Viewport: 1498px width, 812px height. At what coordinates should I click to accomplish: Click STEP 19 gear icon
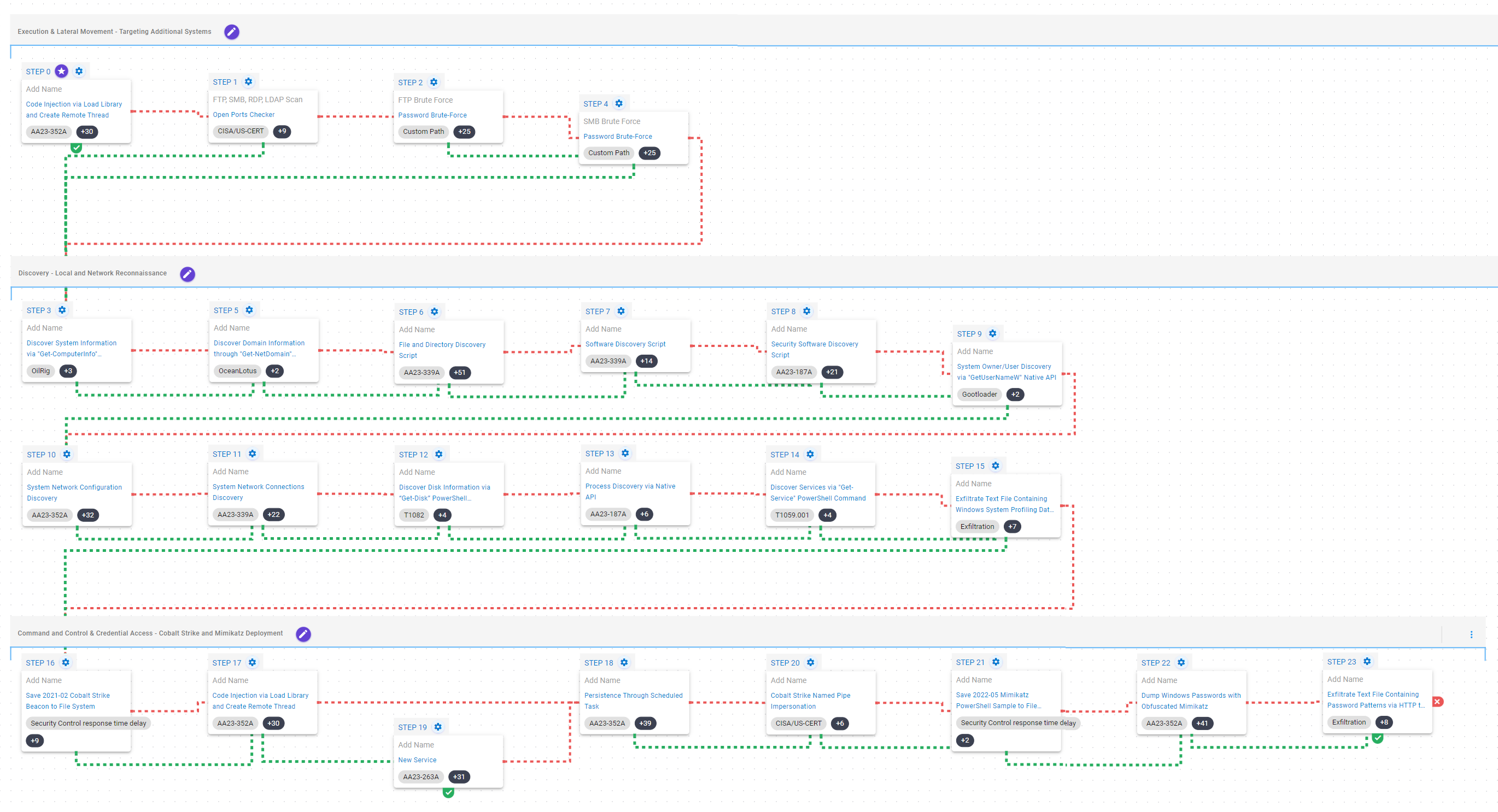point(438,727)
